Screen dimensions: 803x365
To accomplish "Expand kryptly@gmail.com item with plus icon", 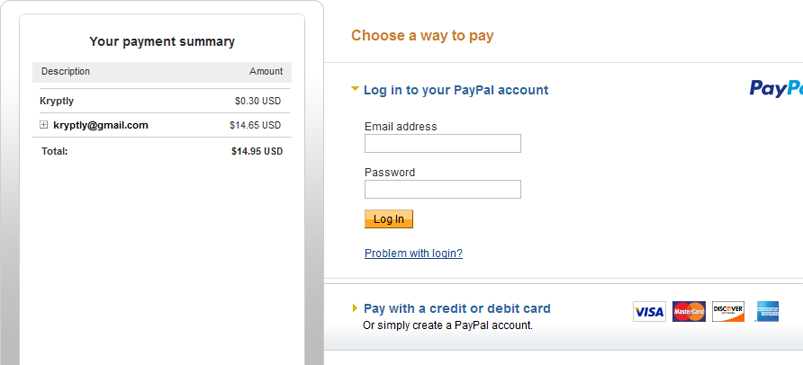I will pos(44,125).
